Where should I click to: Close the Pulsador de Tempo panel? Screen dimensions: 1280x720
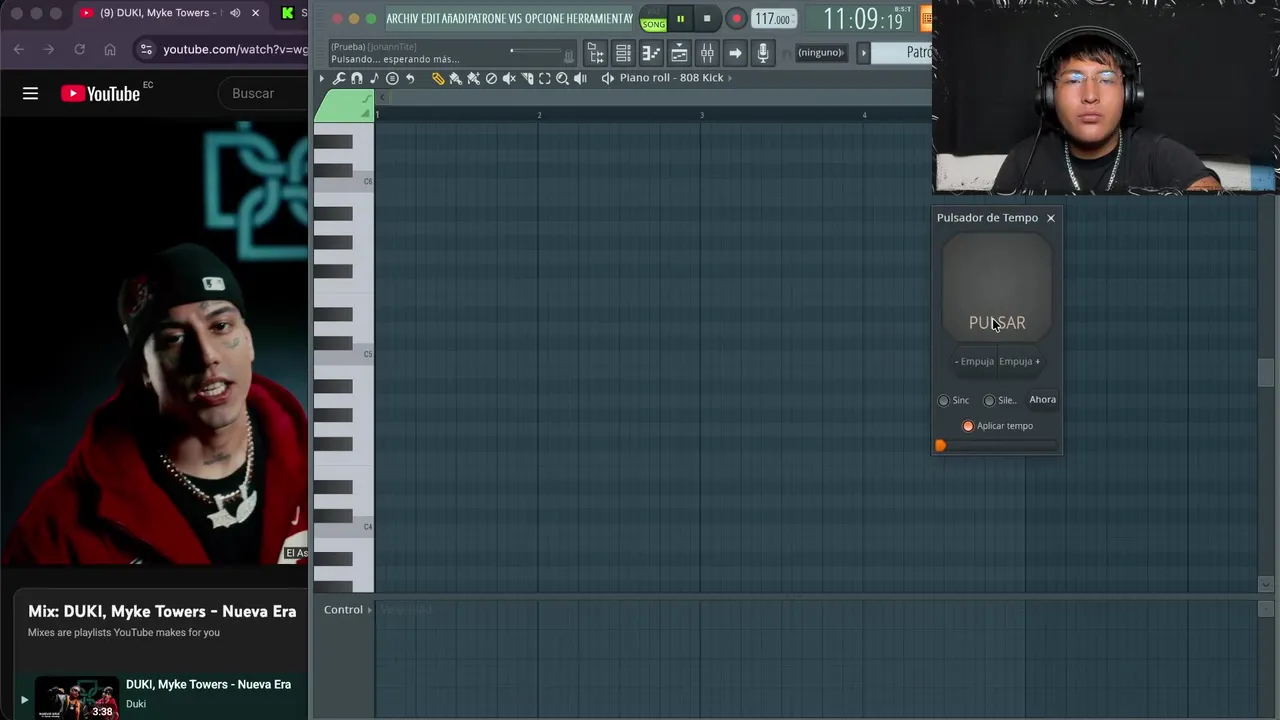click(1050, 218)
